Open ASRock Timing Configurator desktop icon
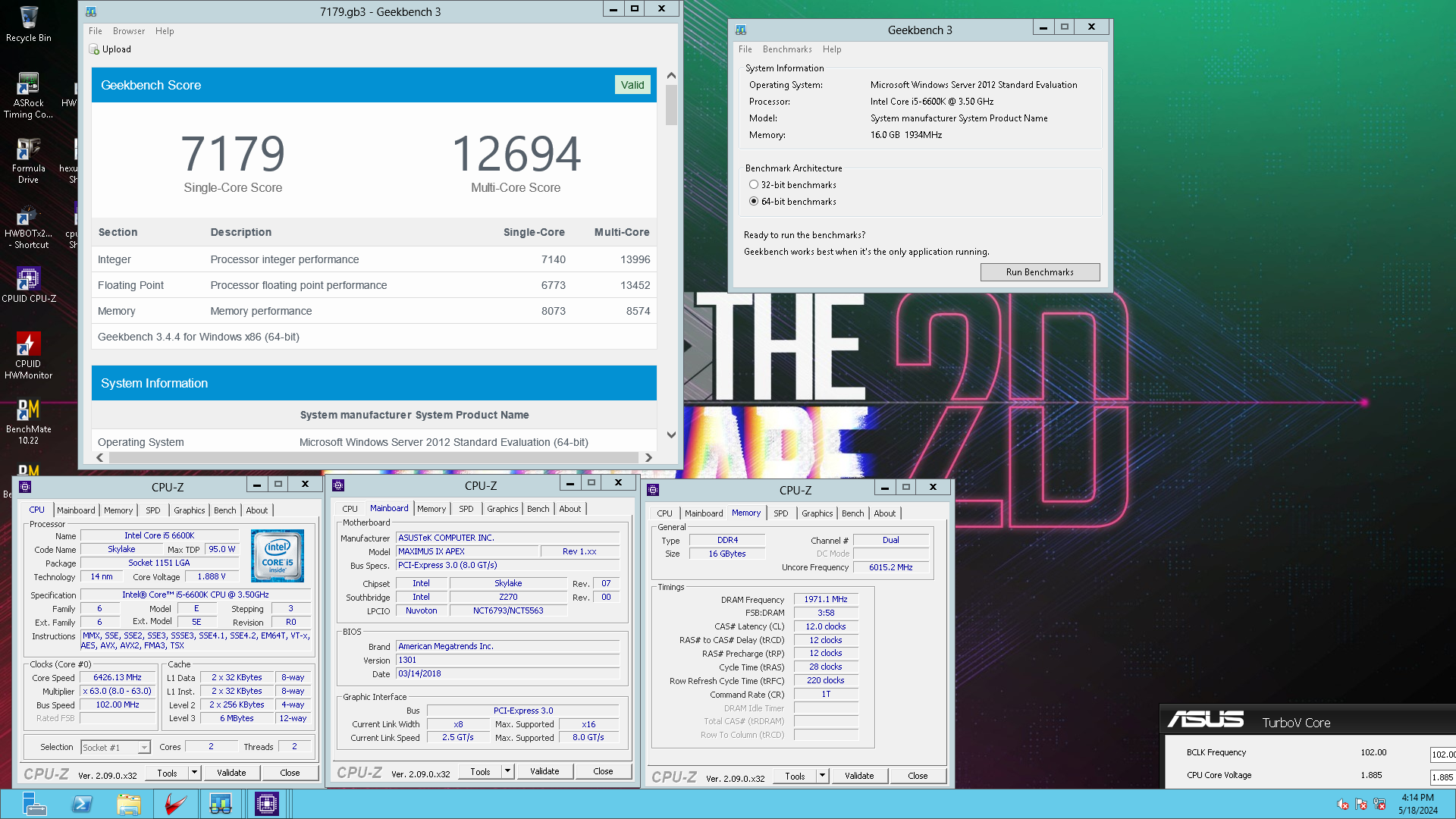This screenshot has height=819, width=1456. [x=29, y=96]
